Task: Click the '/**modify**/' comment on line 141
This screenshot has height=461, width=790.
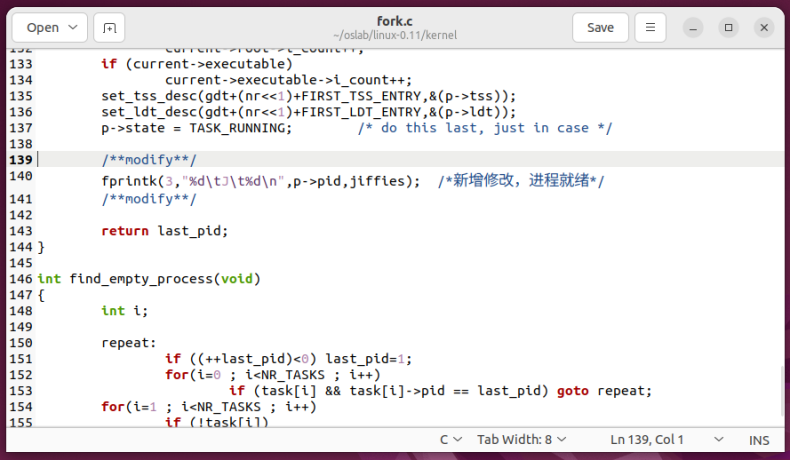Action: (x=149, y=199)
